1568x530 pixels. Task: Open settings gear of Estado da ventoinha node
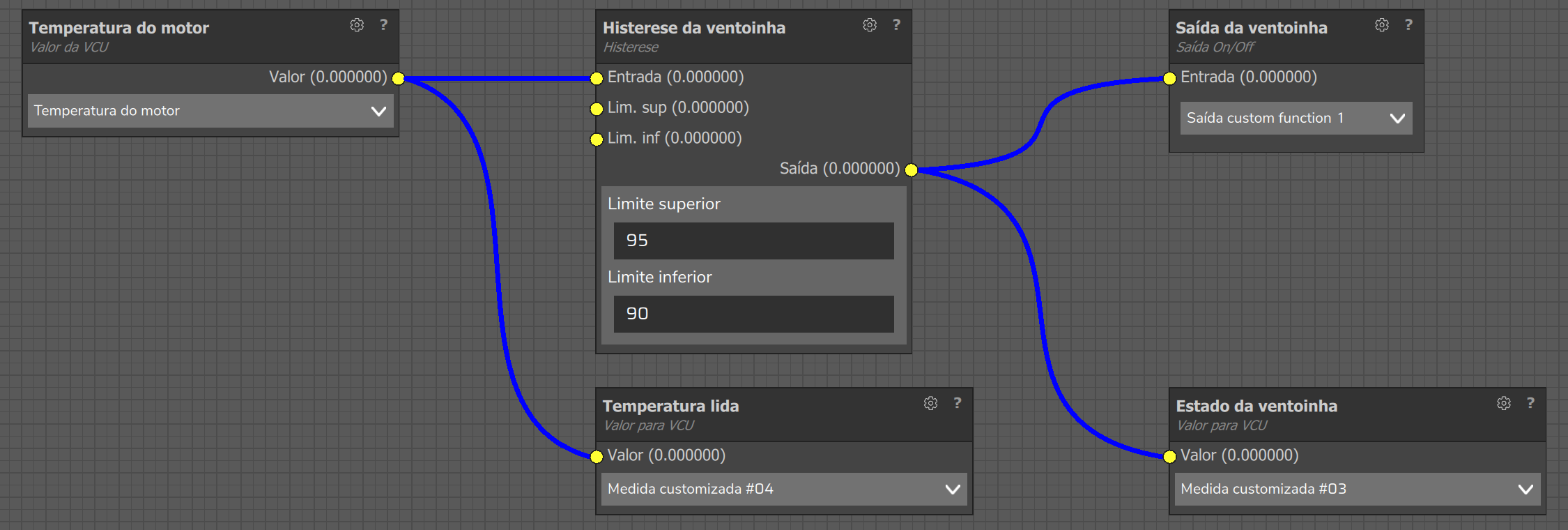click(x=1504, y=403)
